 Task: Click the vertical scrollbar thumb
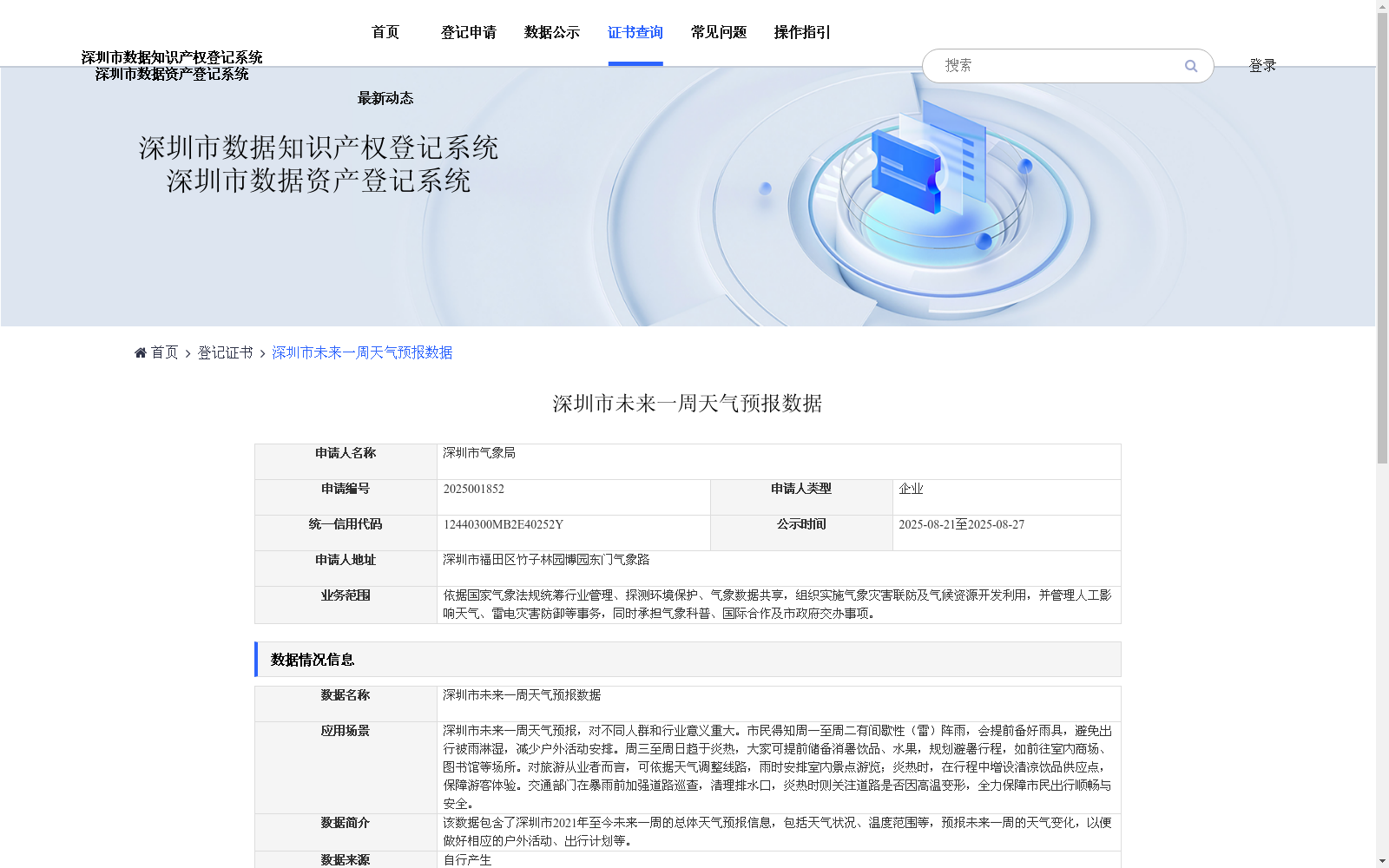click(x=1382, y=239)
